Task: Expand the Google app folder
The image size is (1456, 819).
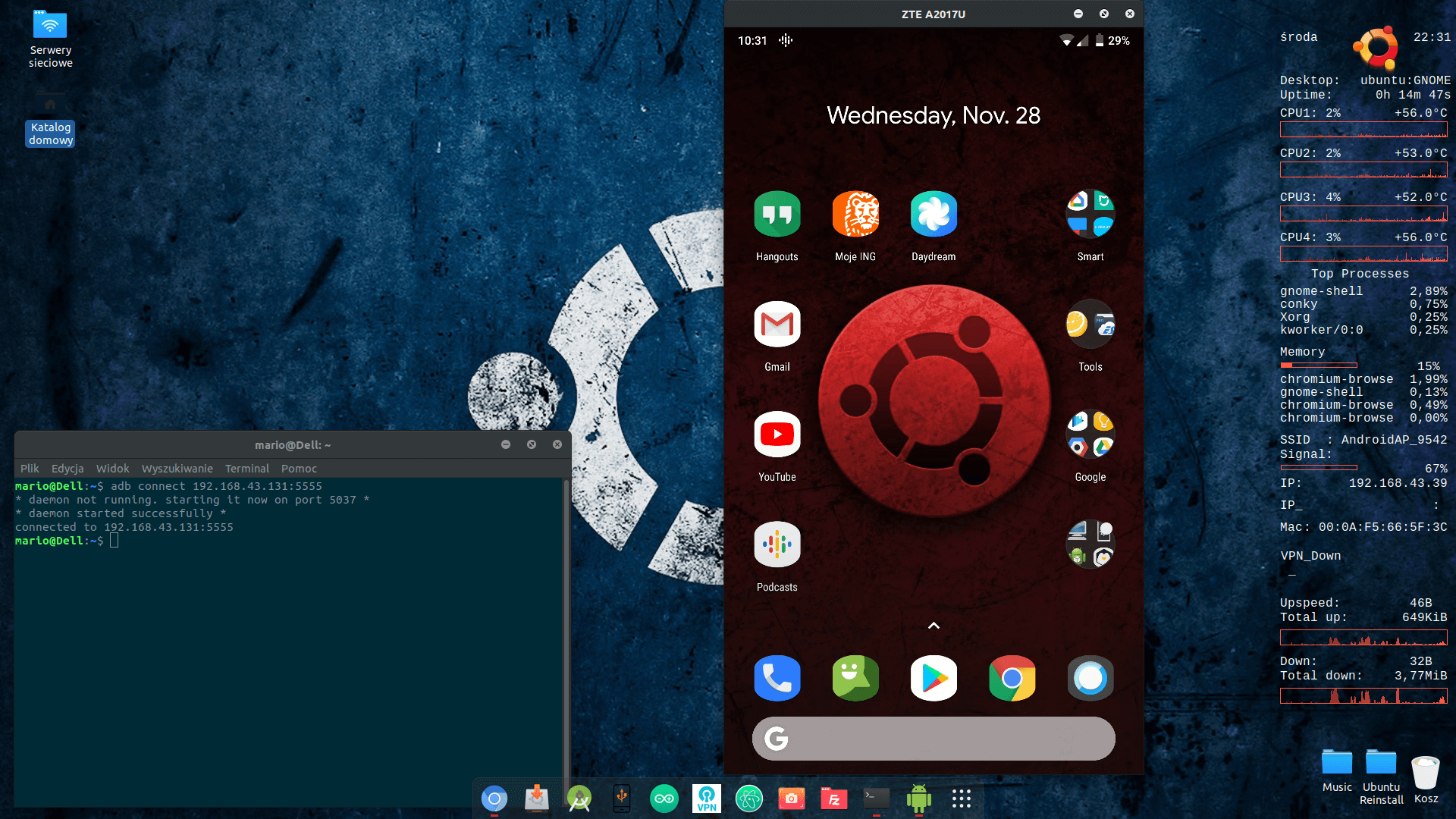Action: [1090, 435]
